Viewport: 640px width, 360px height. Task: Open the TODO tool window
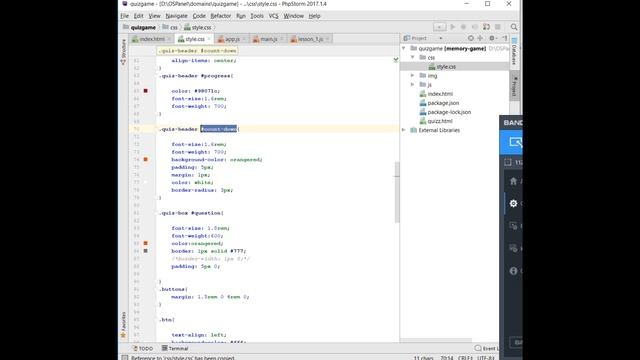[143, 349]
